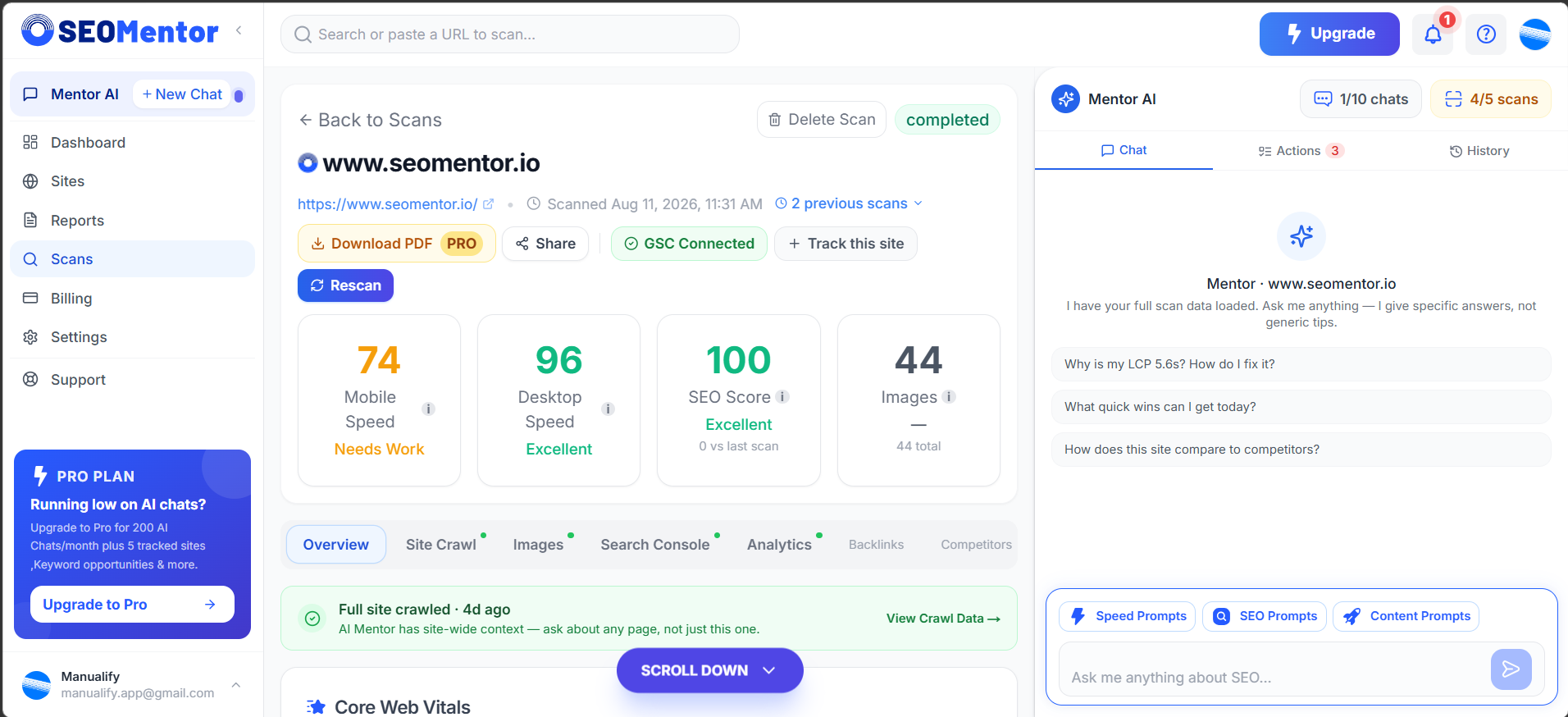Image resolution: width=1568 pixels, height=717 pixels.
Task: Show info icon for SEO Score
Action: [783, 397]
